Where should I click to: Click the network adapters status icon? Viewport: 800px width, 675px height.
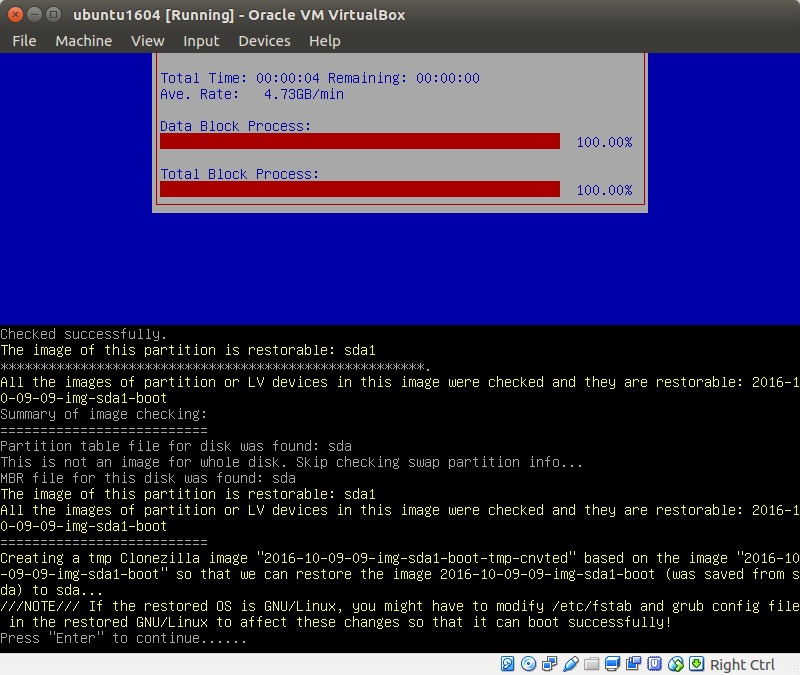[550, 665]
